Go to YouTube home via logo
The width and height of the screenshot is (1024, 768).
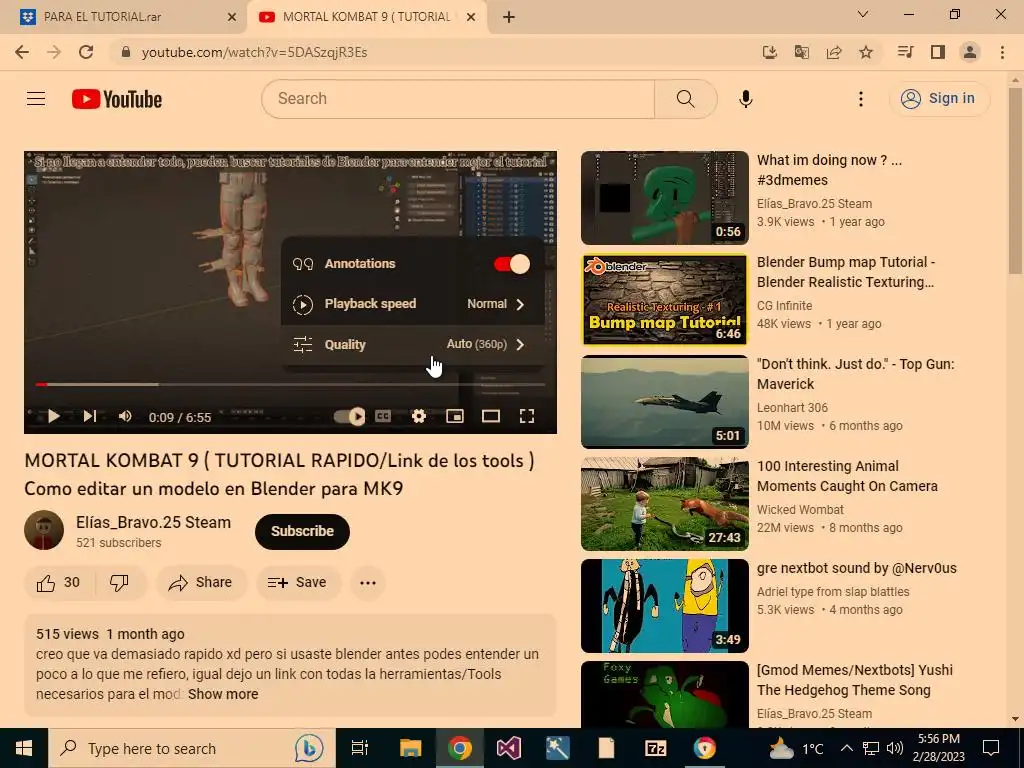pyautogui.click(x=117, y=99)
